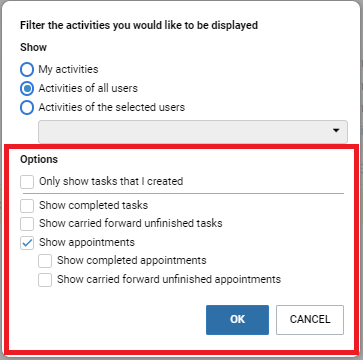The image size is (363, 360).
Task: Click inside the users selection combo box
Action: coord(193,131)
